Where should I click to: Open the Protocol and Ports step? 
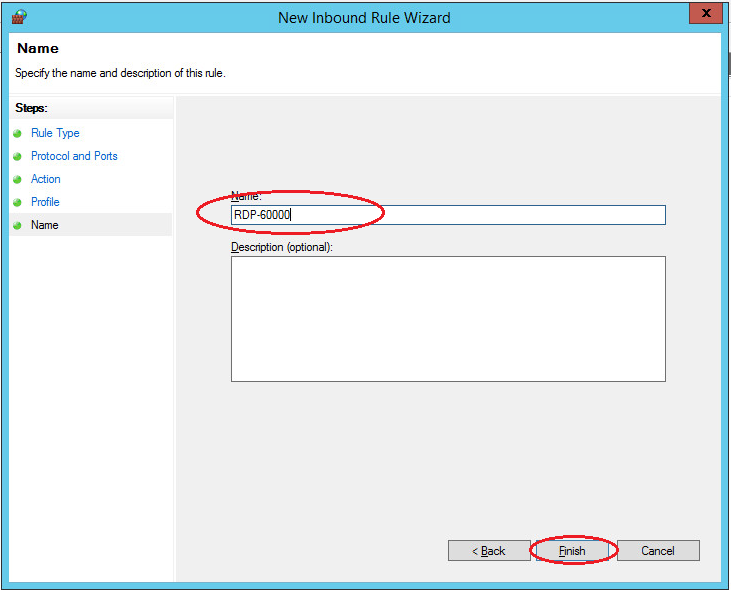[74, 156]
